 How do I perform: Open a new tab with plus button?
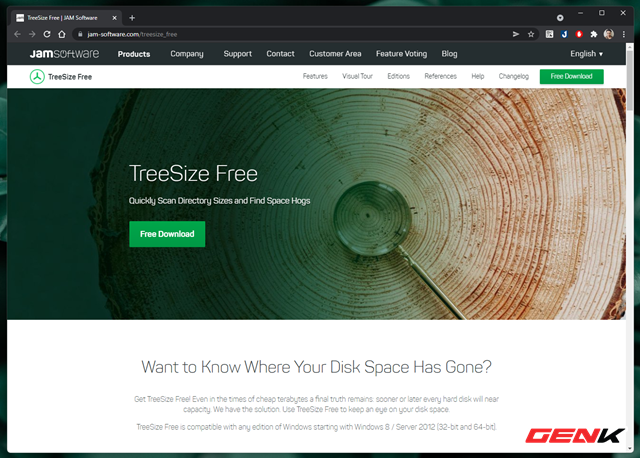tap(132, 17)
